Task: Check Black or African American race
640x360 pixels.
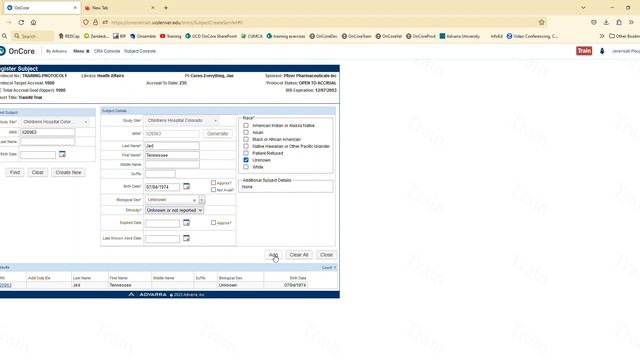Action: (x=246, y=139)
